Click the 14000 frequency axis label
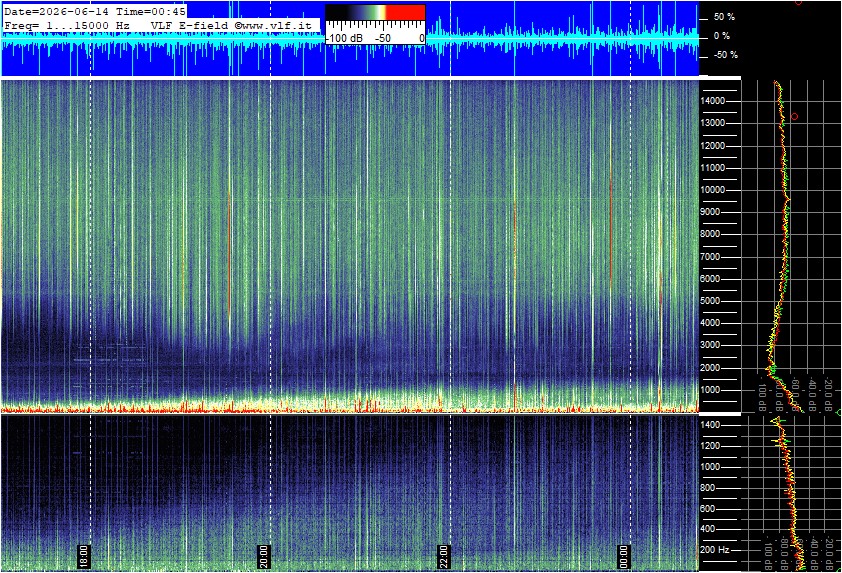 (x=713, y=101)
